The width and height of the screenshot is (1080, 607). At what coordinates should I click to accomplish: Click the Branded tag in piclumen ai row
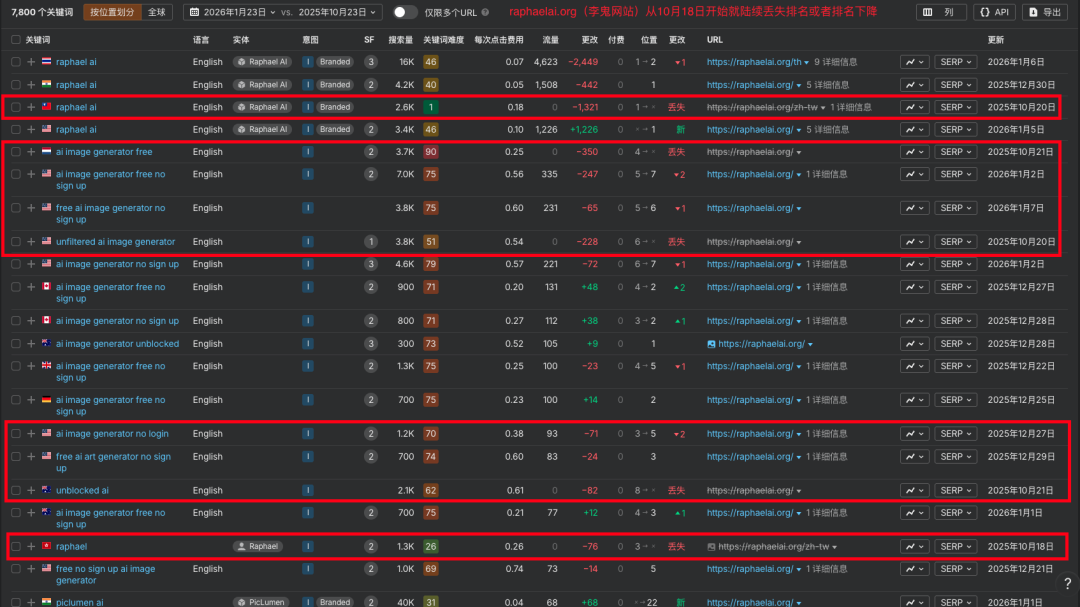click(x=335, y=602)
